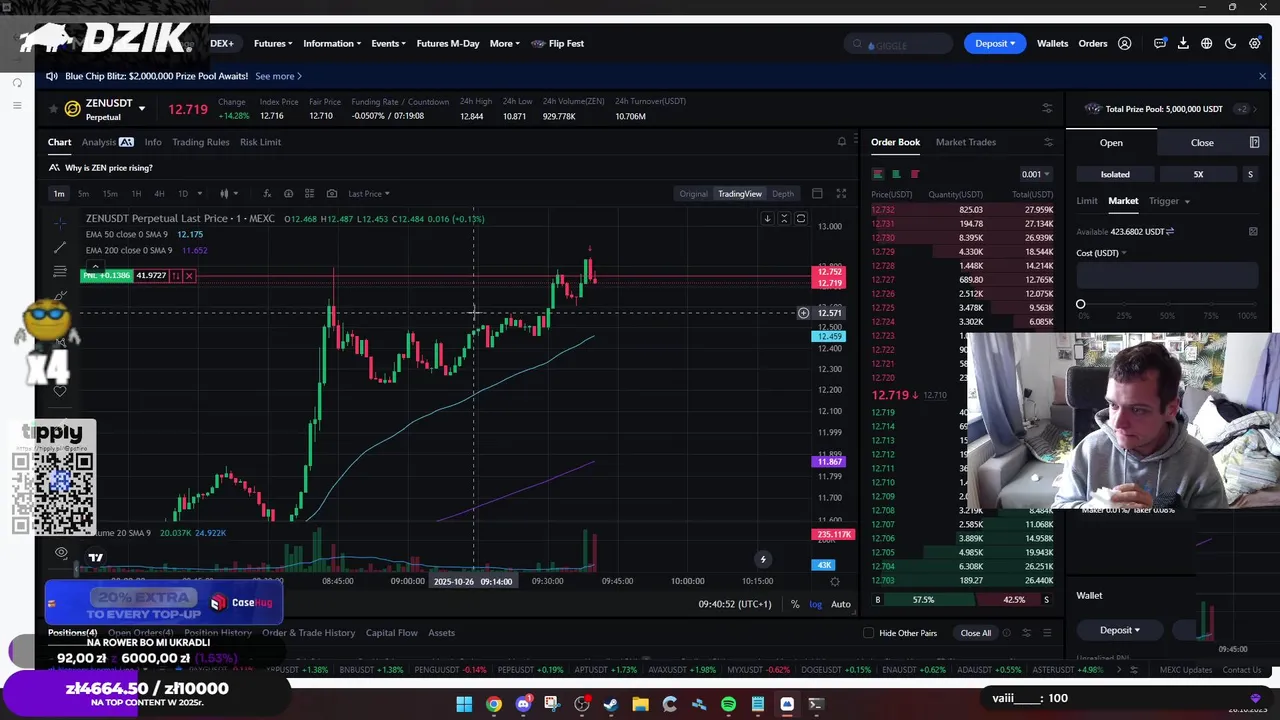The height and width of the screenshot is (720, 1280).
Task: Switch to the Info tab
Action: pyautogui.click(x=153, y=142)
